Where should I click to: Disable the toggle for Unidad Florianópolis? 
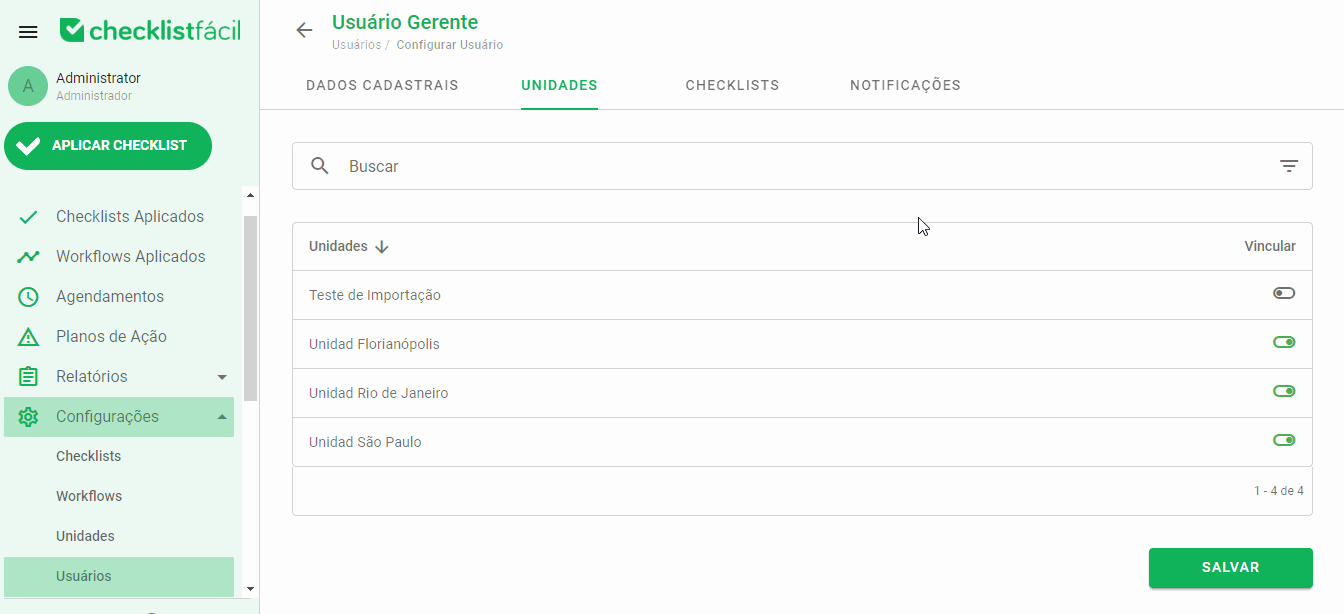pos(1284,343)
